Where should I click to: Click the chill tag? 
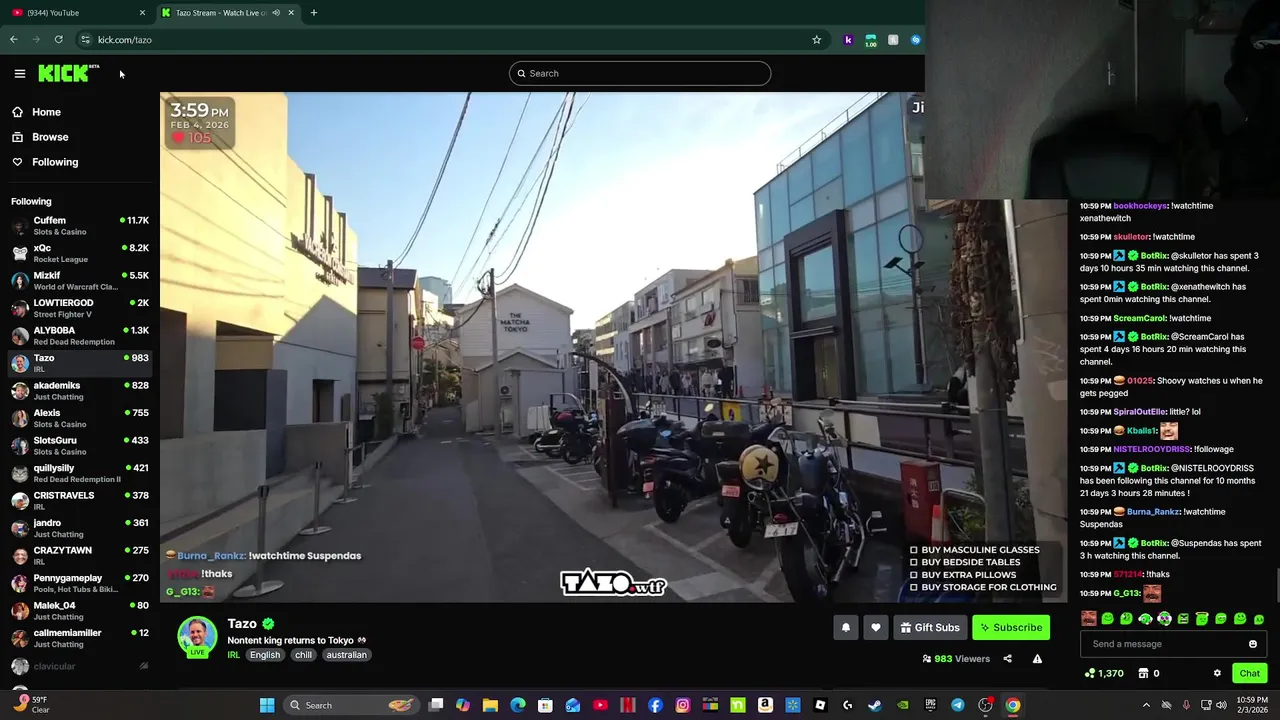[304, 655]
